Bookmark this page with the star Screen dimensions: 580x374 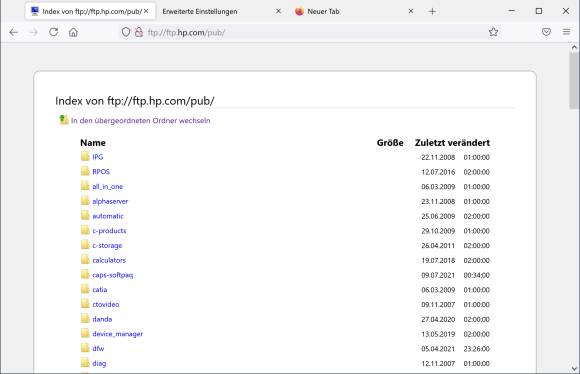tap(493, 32)
